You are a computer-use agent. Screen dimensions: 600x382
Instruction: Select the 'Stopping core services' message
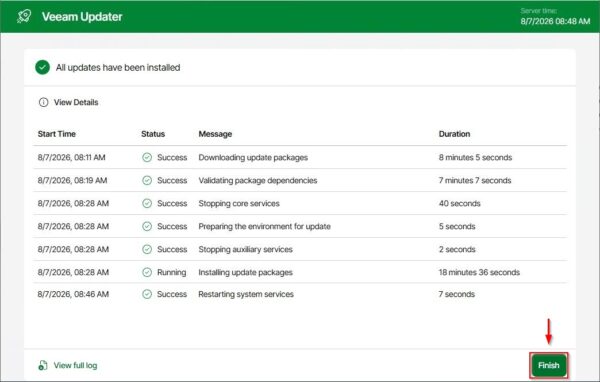[239, 203]
